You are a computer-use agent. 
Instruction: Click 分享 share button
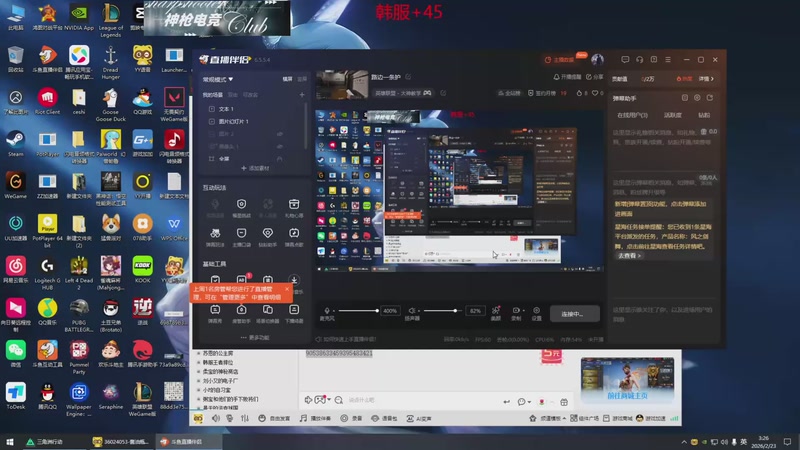point(594,77)
